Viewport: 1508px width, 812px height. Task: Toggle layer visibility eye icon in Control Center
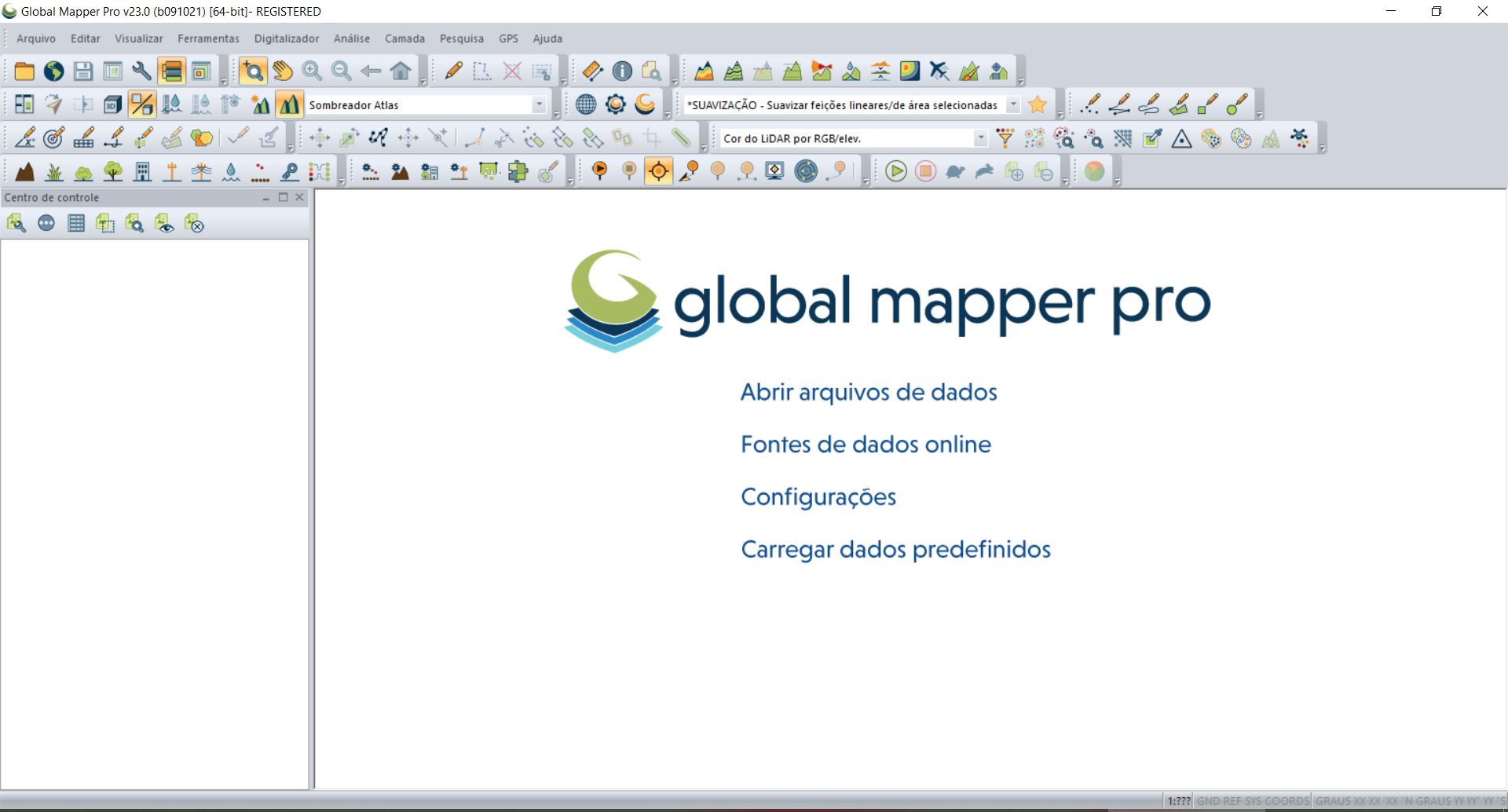tap(164, 225)
